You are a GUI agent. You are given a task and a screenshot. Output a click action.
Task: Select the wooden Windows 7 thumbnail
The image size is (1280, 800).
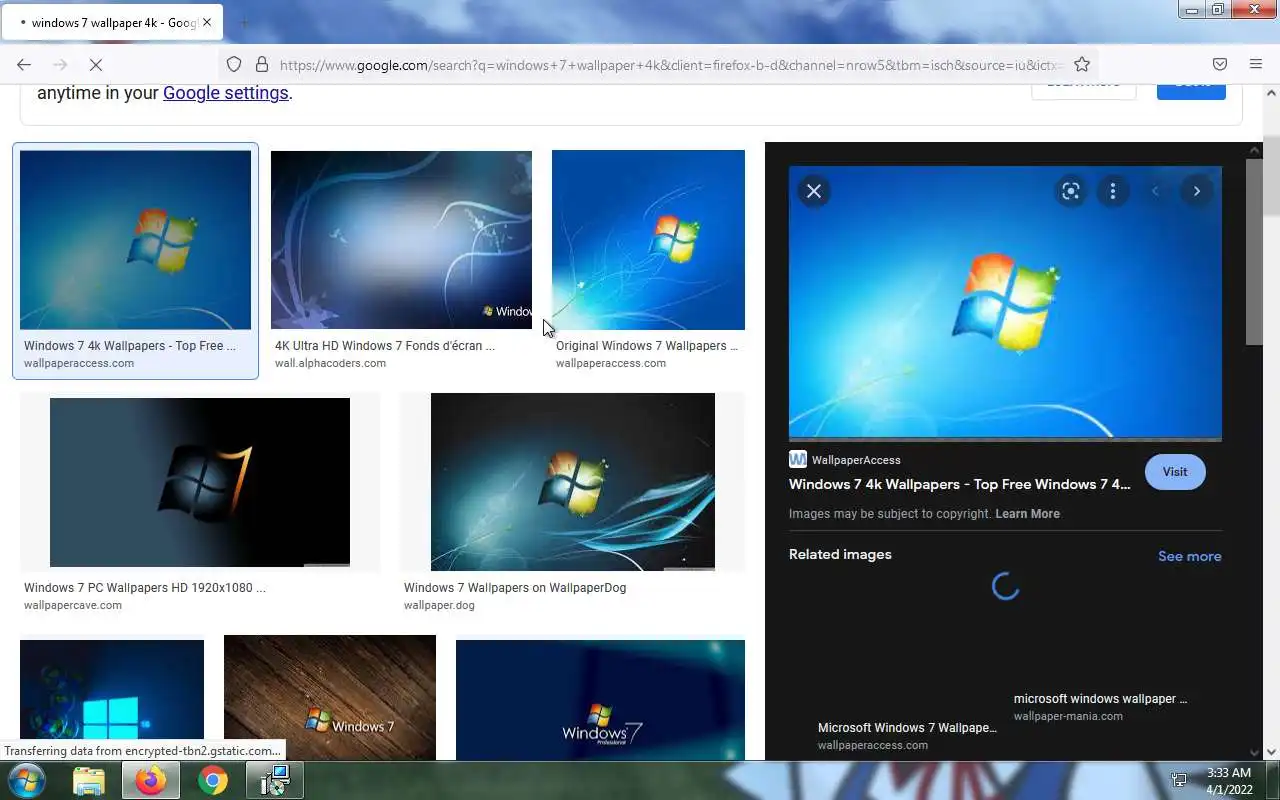(x=330, y=698)
